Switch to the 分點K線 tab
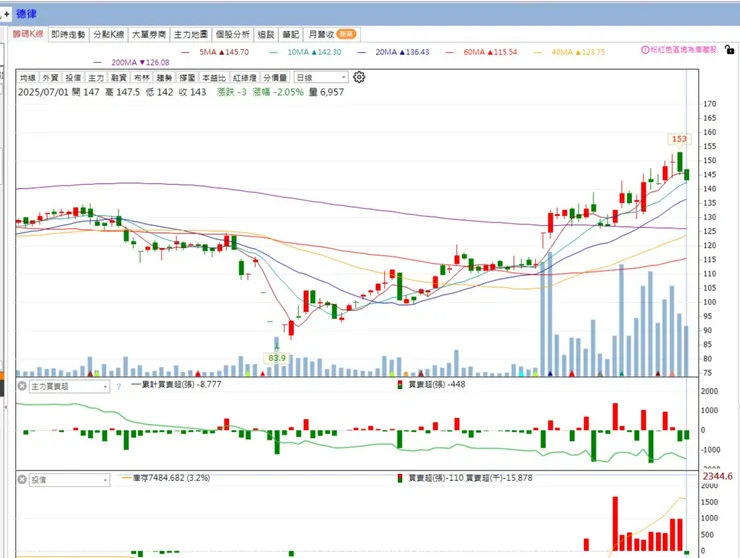The height and width of the screenshot is (558, 740). [x=109, y=34]
